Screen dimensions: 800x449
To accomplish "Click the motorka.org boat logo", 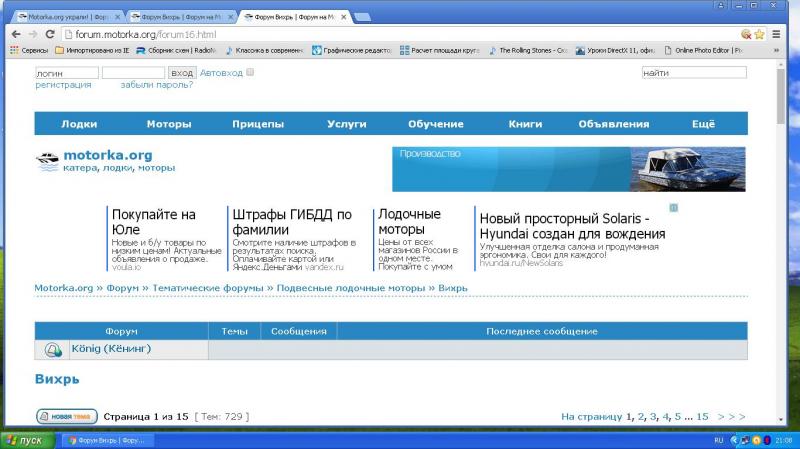I will 47,161.
